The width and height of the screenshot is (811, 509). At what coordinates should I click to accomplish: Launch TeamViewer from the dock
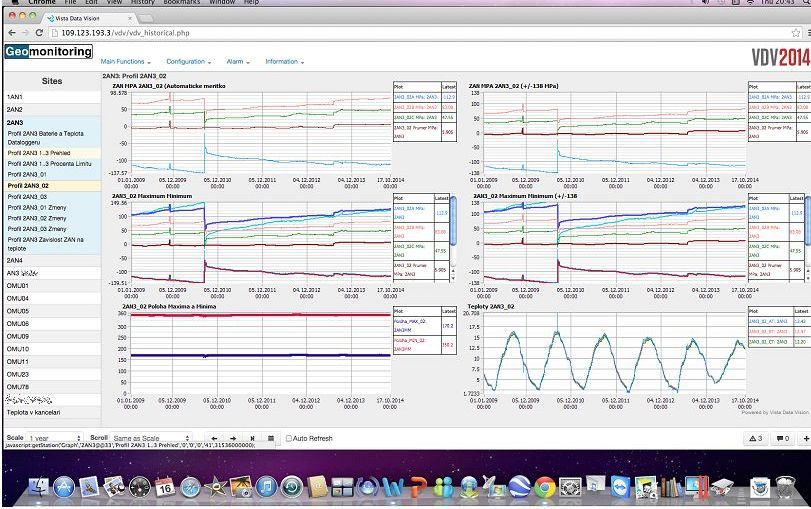click(x=621, y=487)
